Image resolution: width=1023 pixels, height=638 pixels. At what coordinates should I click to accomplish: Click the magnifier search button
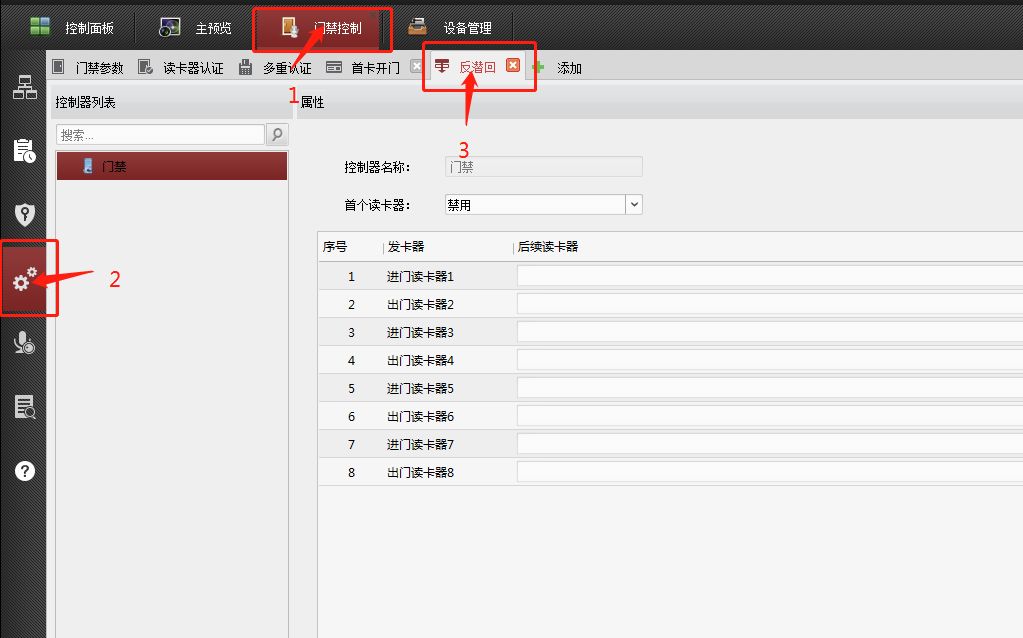click(277, 134)
